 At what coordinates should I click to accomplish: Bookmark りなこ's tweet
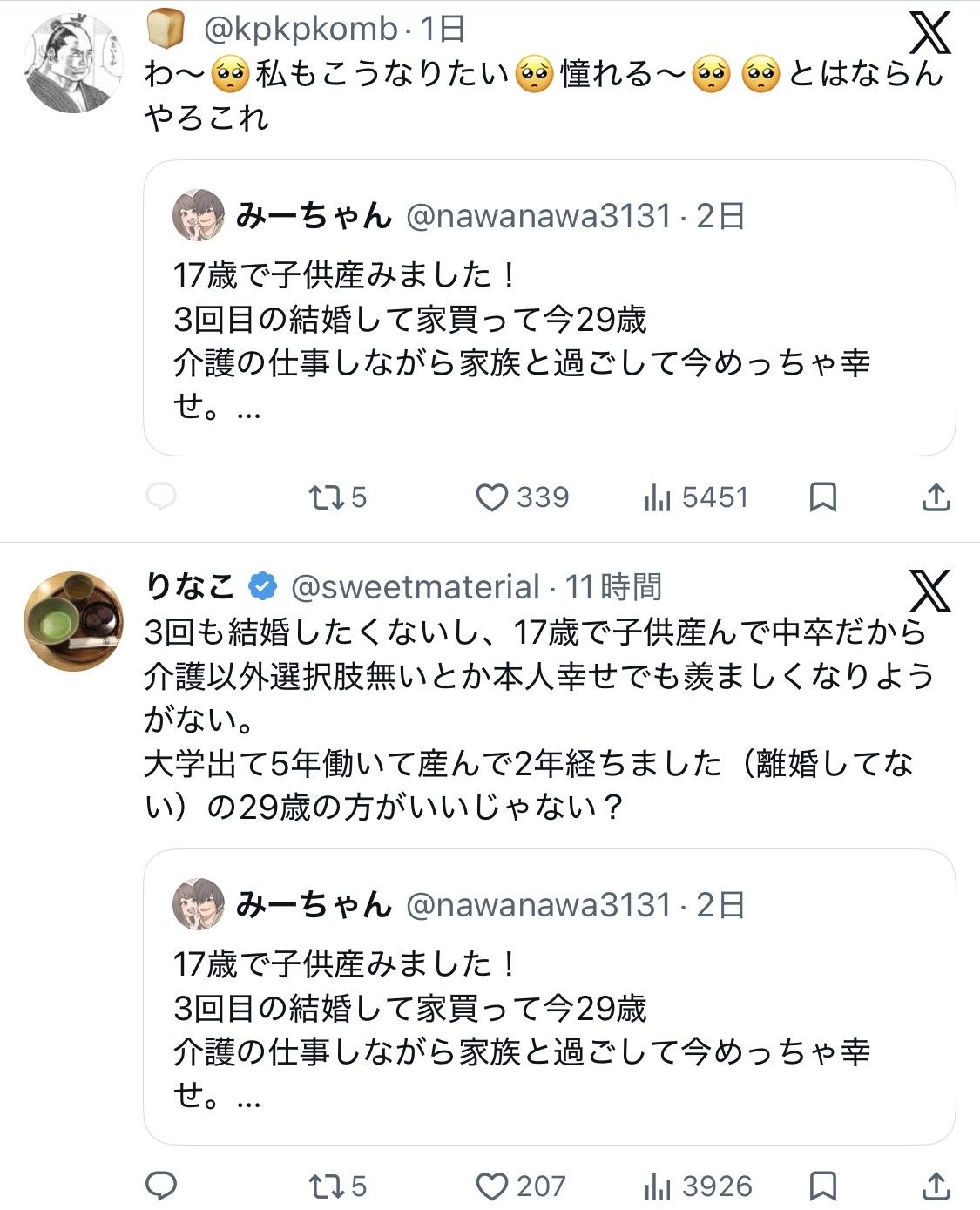(823, 1186)
